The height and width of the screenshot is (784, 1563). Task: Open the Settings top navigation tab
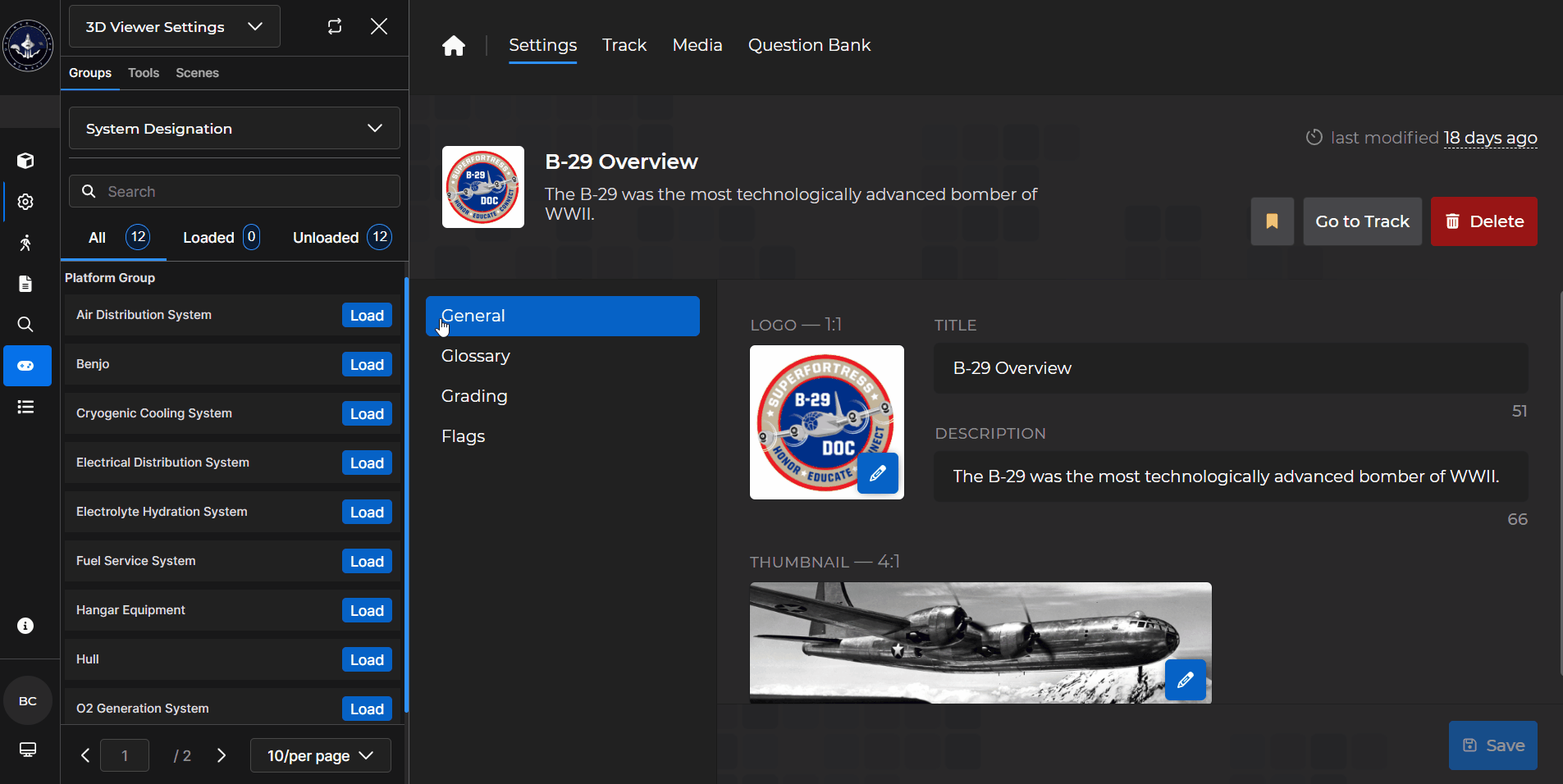point(543,45)
